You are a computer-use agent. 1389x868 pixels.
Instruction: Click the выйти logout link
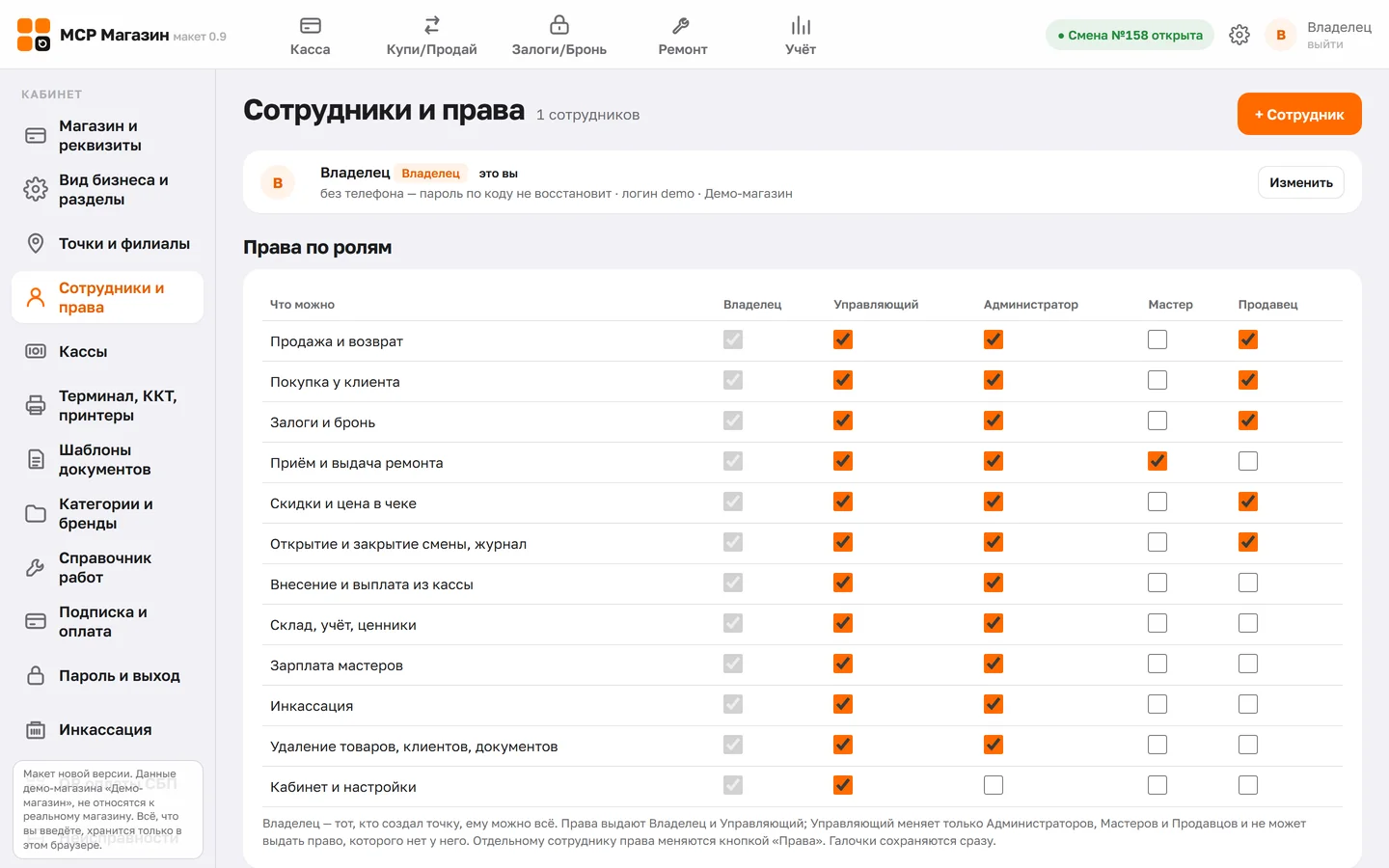[x=1325, y=44]
